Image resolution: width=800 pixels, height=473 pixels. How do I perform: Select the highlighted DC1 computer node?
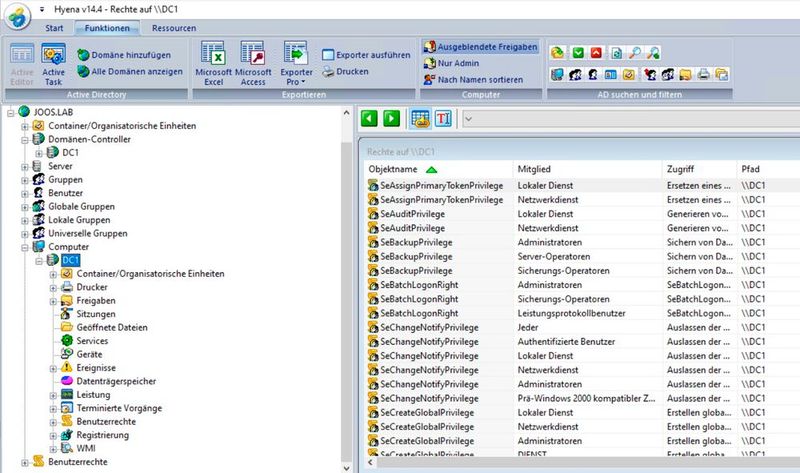[70, 260]
